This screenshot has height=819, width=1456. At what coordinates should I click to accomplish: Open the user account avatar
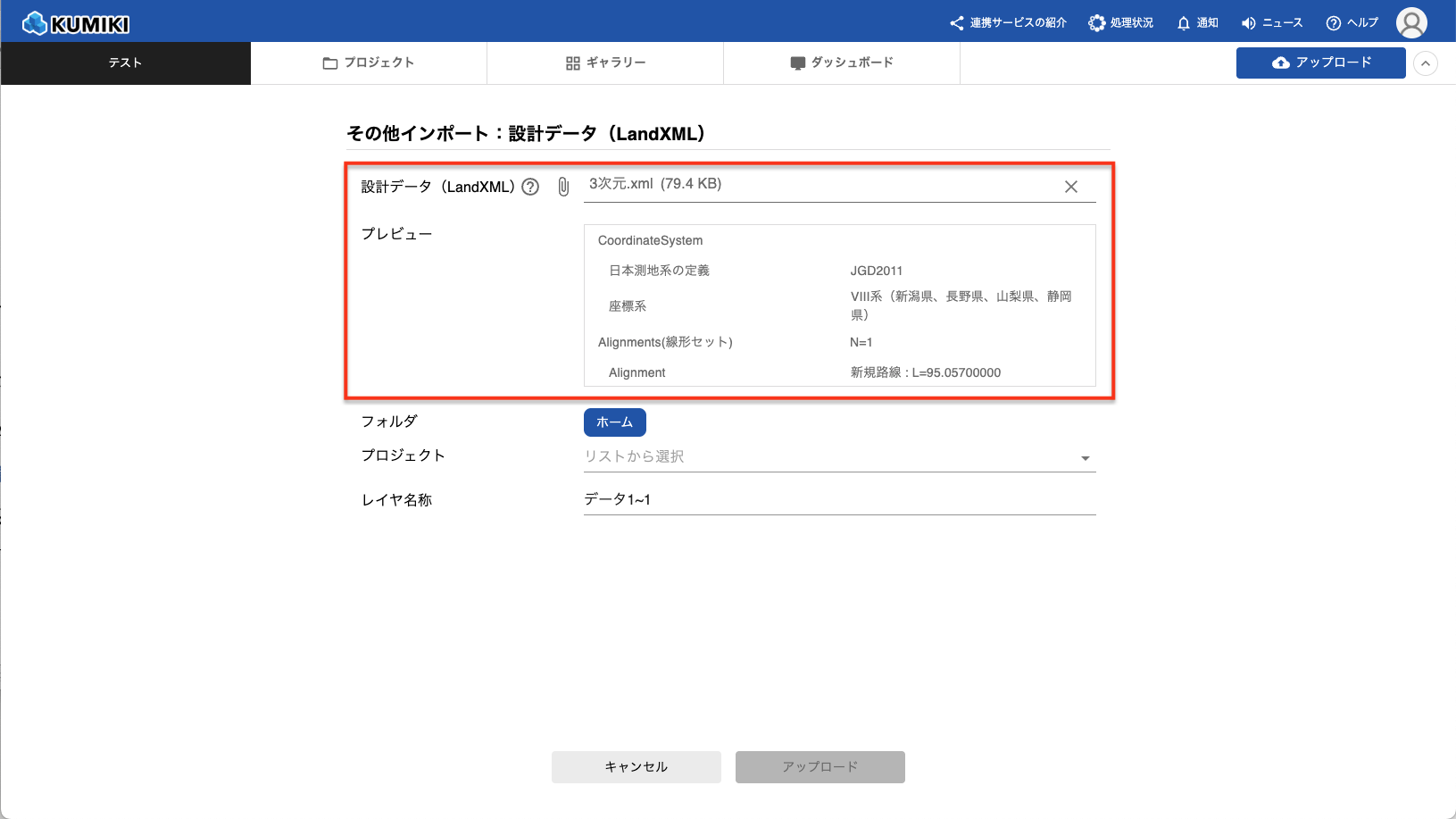[1411, 23]
